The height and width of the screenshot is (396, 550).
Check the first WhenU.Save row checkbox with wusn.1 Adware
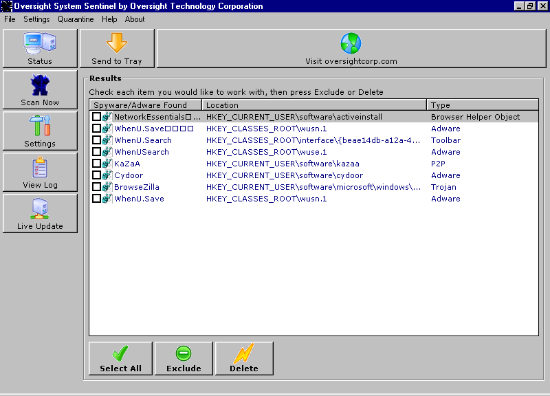click(x=96, y=128)
